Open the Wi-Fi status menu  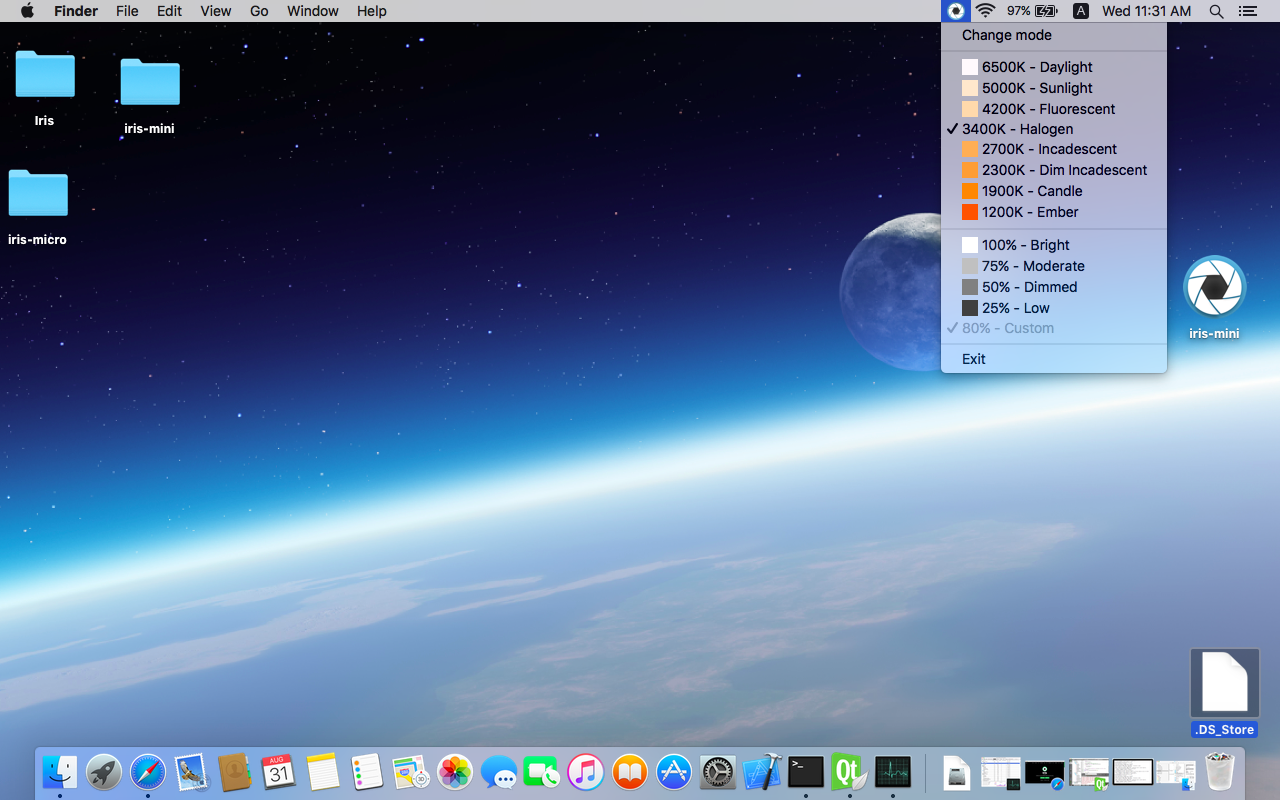(x=986, y=11)
